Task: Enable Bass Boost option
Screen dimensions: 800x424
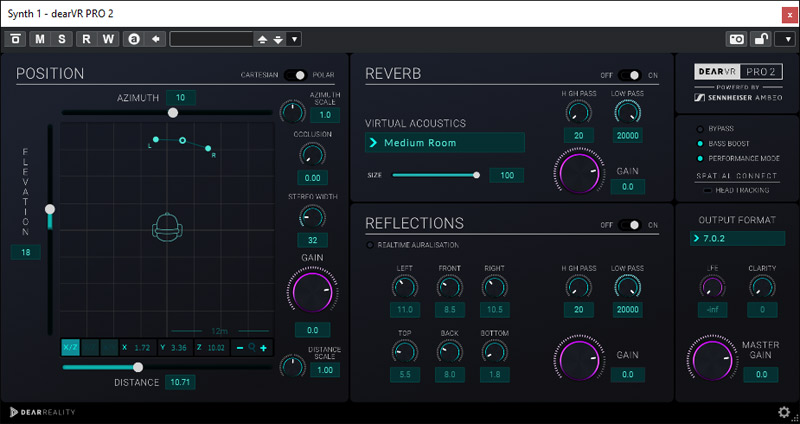Action: 700,143
